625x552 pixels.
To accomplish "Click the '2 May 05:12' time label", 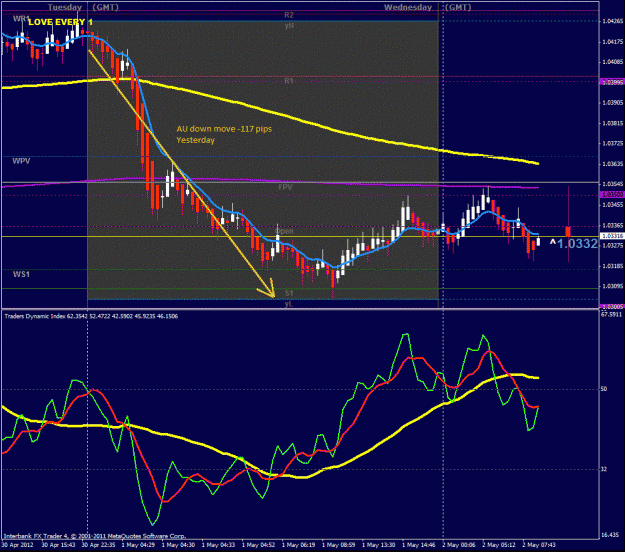I will tap(499, 545).
